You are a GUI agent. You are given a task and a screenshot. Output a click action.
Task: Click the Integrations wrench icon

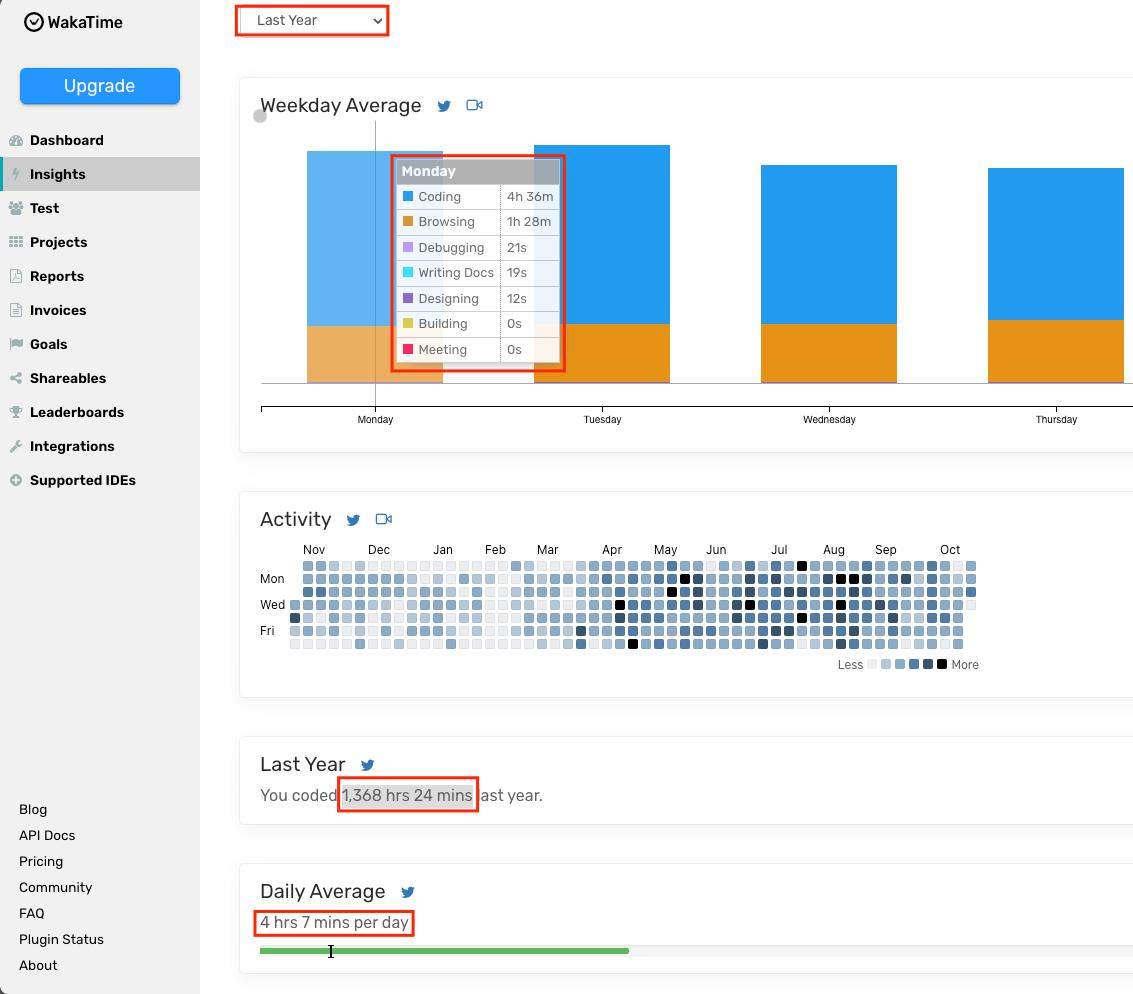tap(16, 446)
